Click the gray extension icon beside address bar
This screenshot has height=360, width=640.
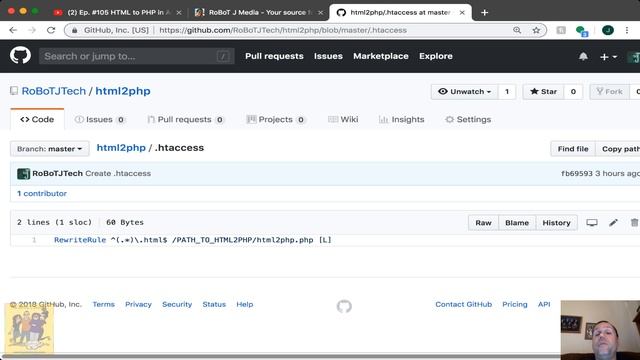point(561,30)
